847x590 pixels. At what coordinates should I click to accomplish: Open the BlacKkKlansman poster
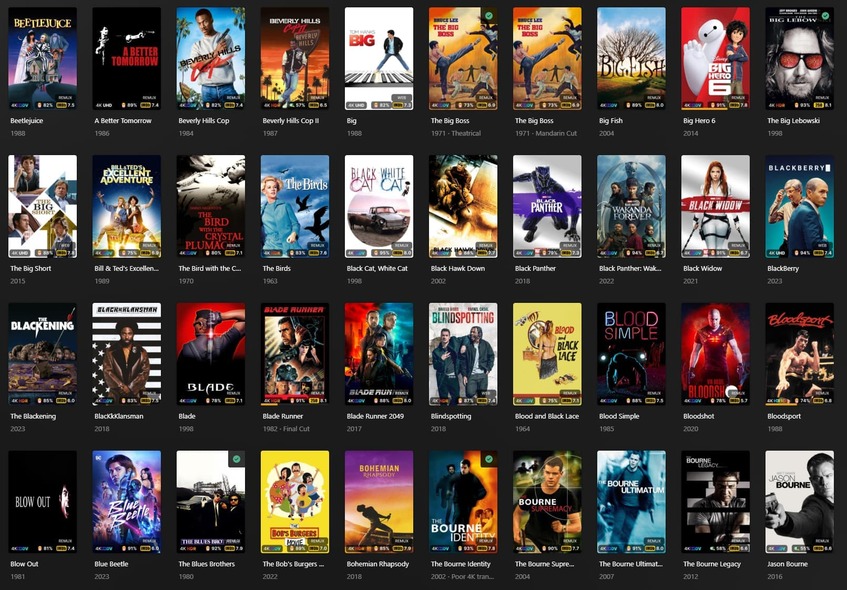[126, 354]
